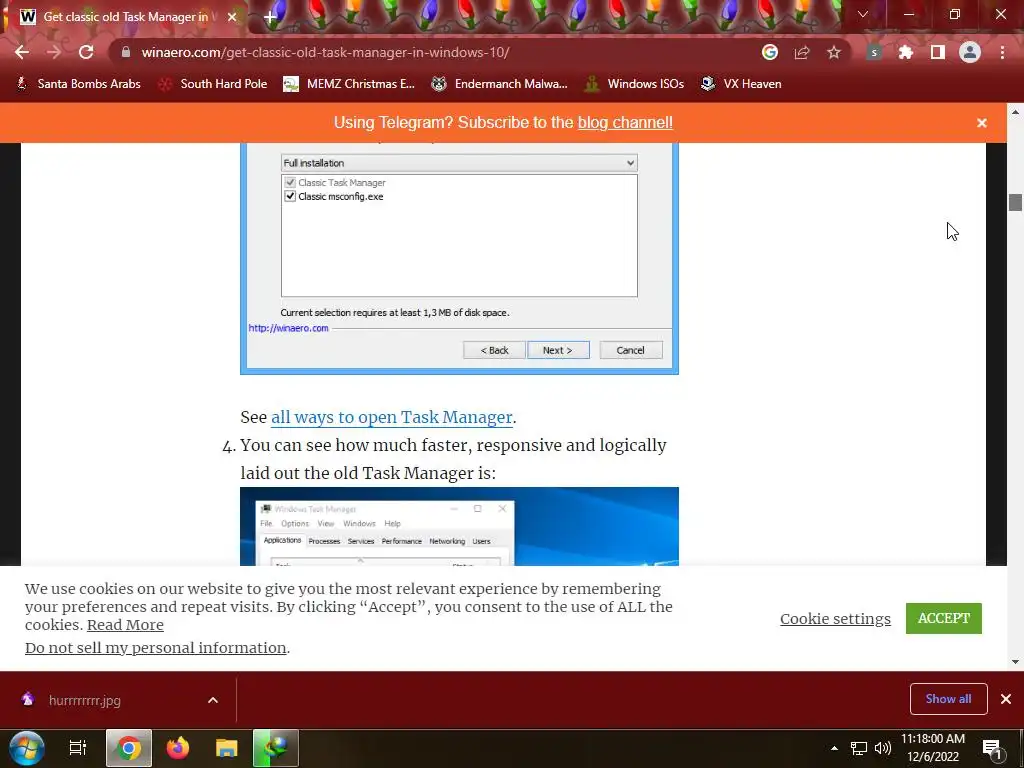Open the Chrome profile avatar
The width and height of the screenshot is (1024, 768).
click(970, 52)
